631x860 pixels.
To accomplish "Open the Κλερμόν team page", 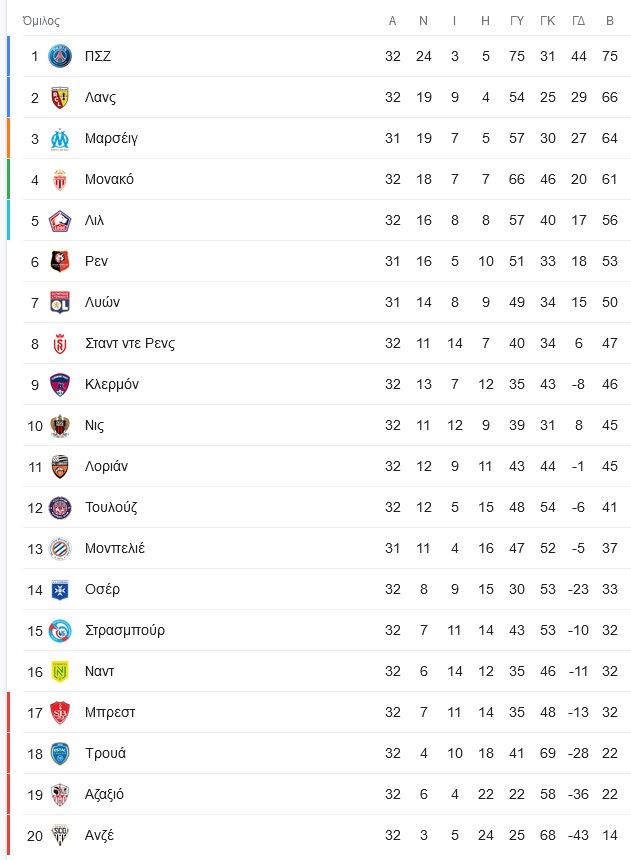I will tap(112, 384).
